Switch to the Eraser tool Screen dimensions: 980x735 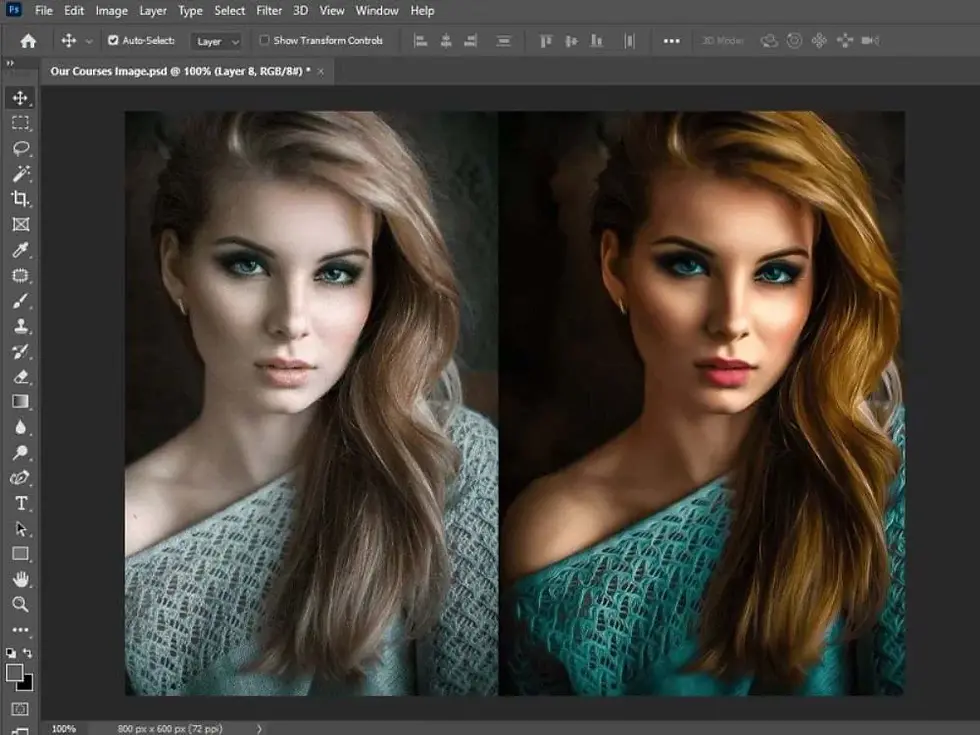[20, 377]
